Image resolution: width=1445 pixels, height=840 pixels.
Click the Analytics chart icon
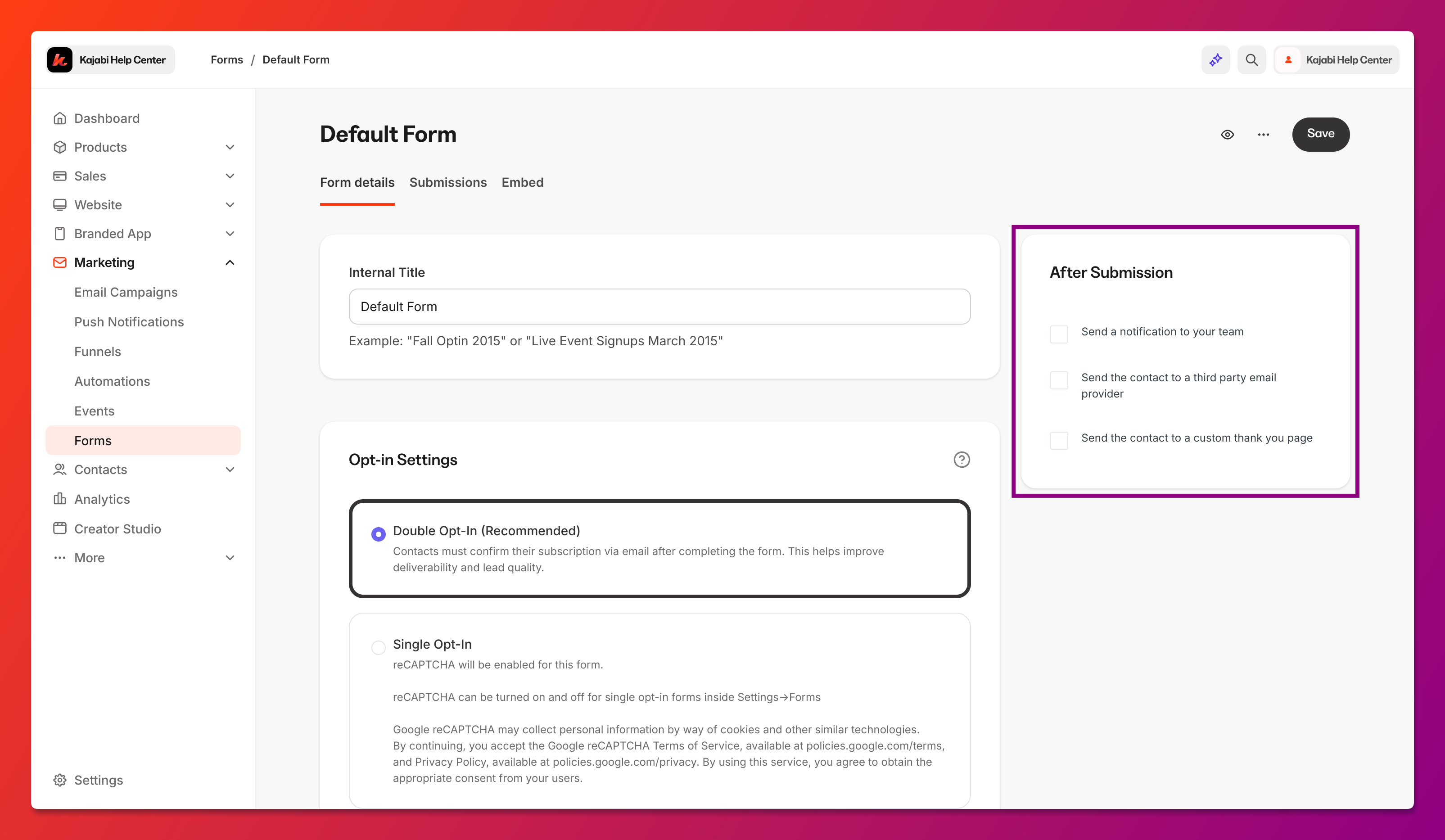coord(59,499)
